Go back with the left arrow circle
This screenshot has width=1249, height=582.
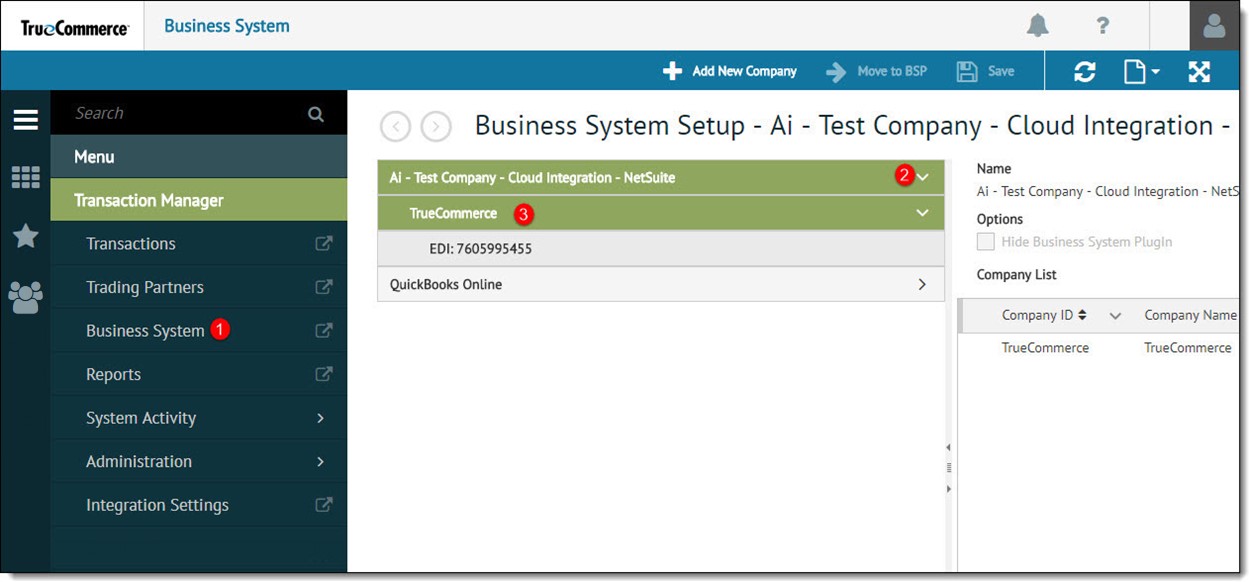pyautogui.click(x=396, y=127)
